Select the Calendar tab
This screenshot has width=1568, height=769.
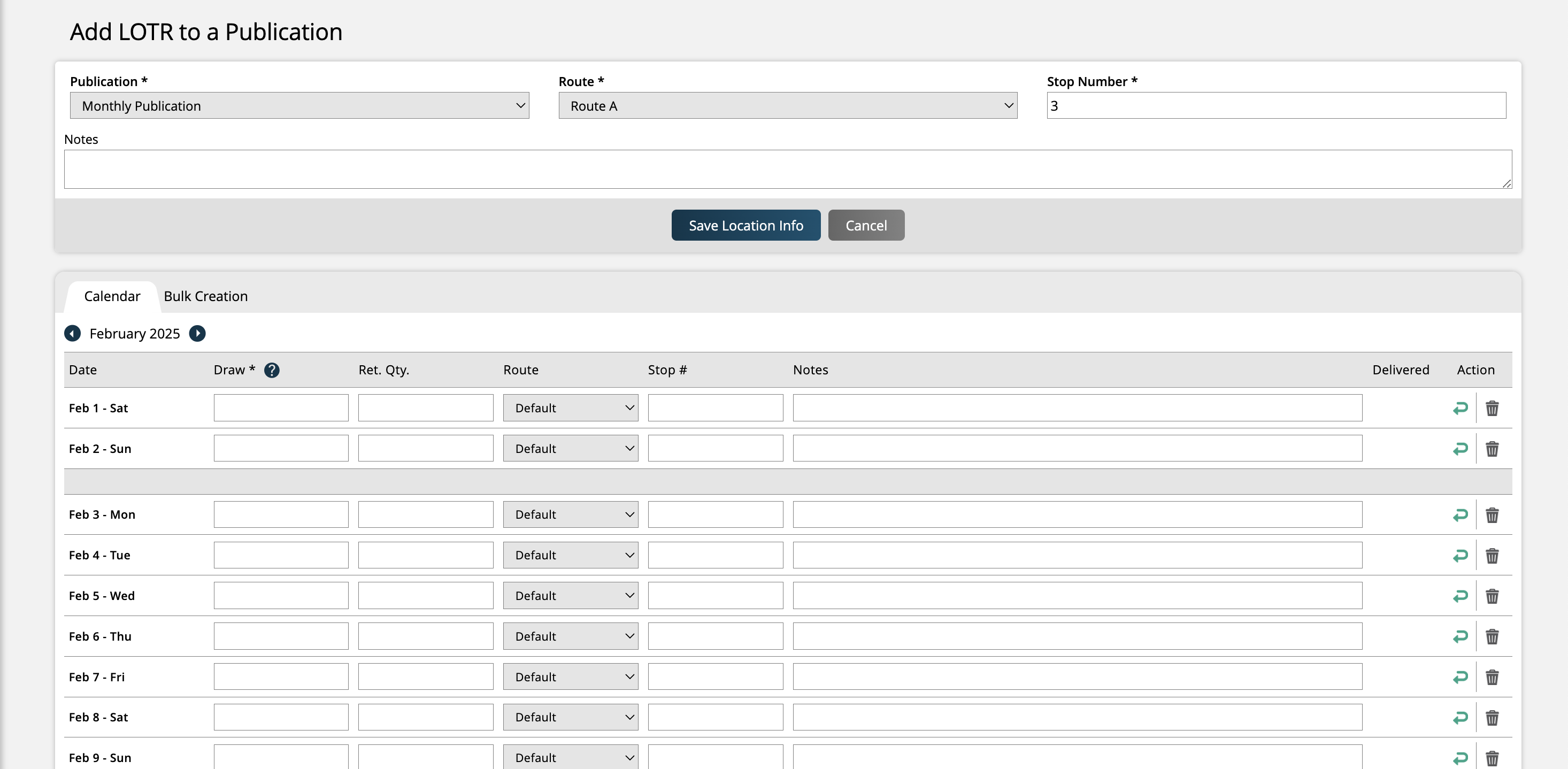point(112,296)
